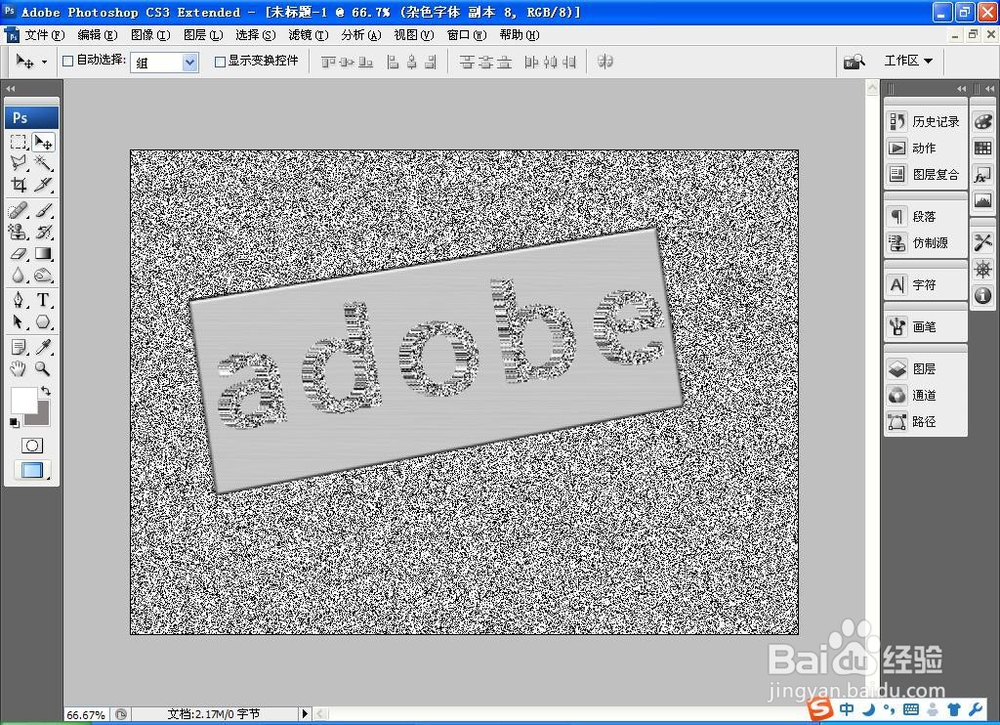Select the Eraser tool
Viewport: 1000px width, 725px height.
(x=18, y=254)
